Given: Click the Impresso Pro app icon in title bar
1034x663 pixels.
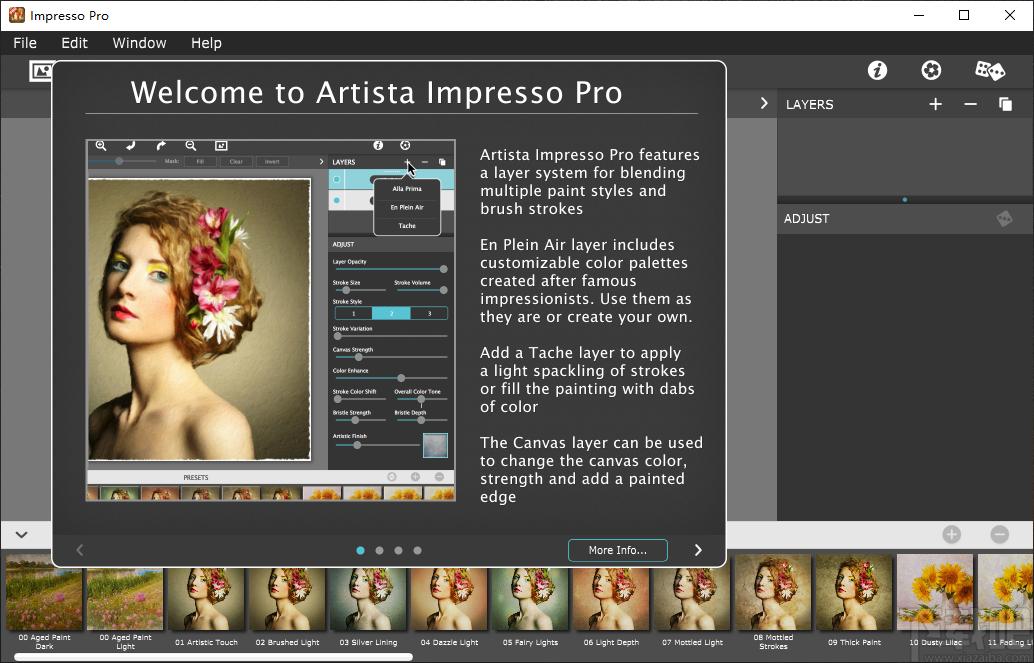Looking at the screenshot, I should point(16,15).
